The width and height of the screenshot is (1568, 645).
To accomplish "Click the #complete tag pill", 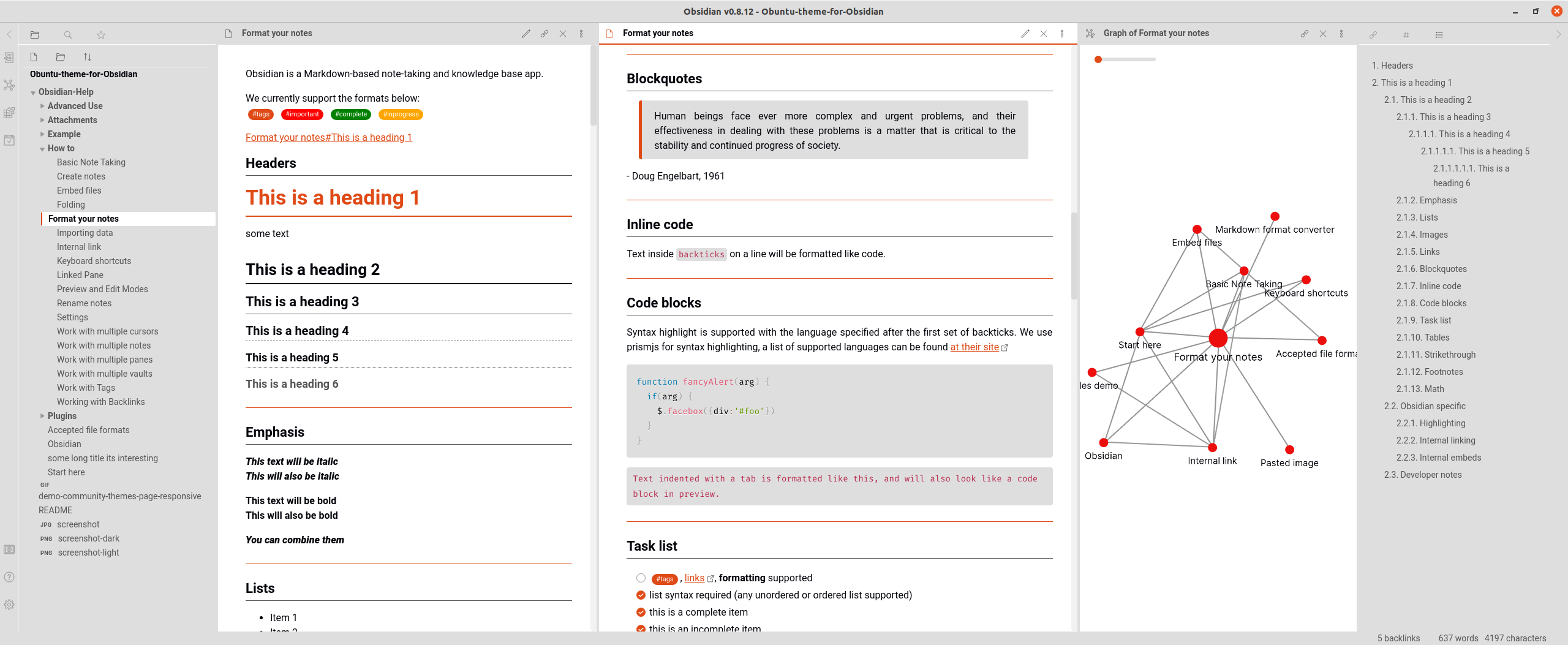I will tap(351, 115).
